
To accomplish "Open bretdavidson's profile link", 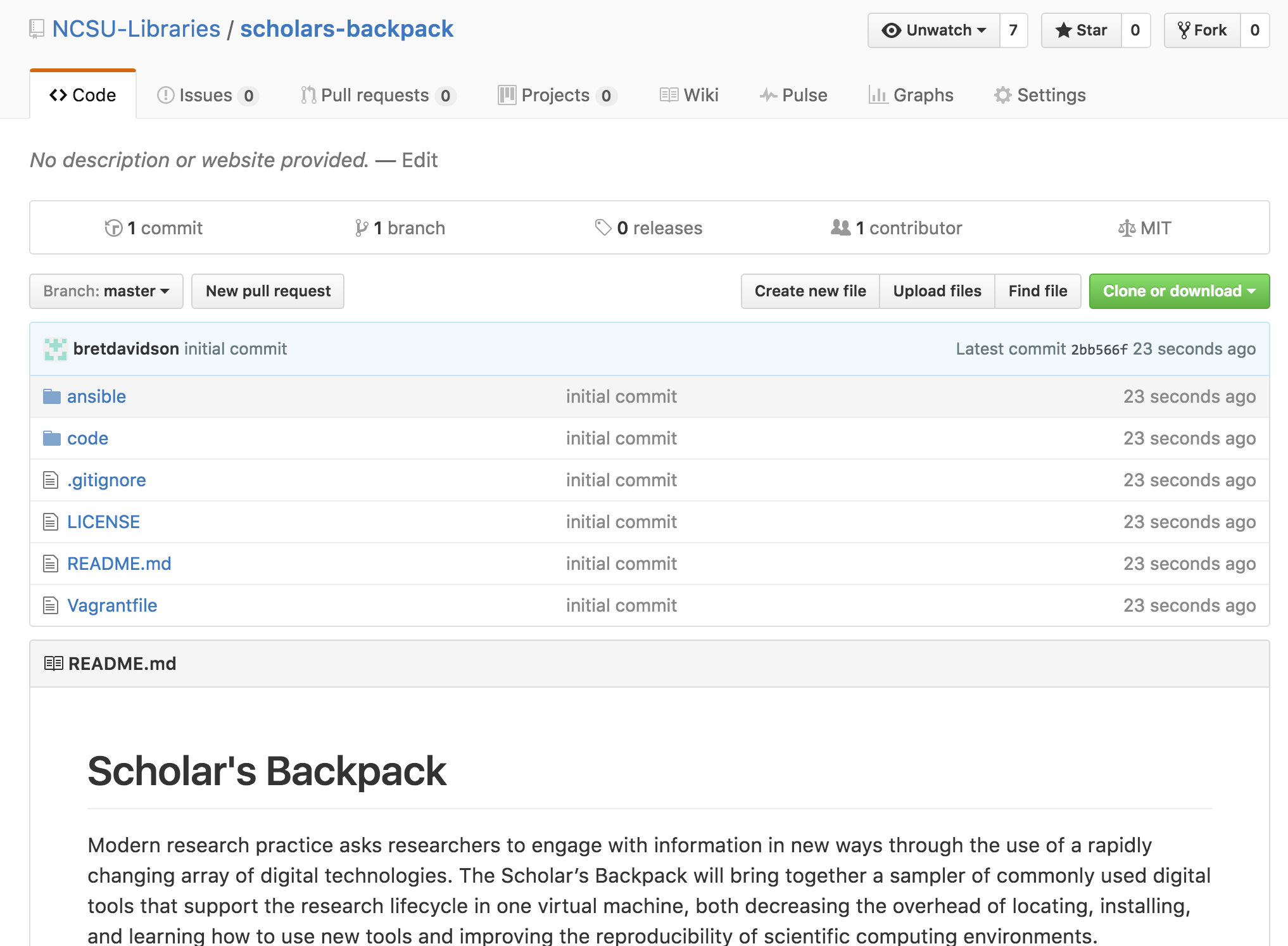I will [x=126, y=349].
